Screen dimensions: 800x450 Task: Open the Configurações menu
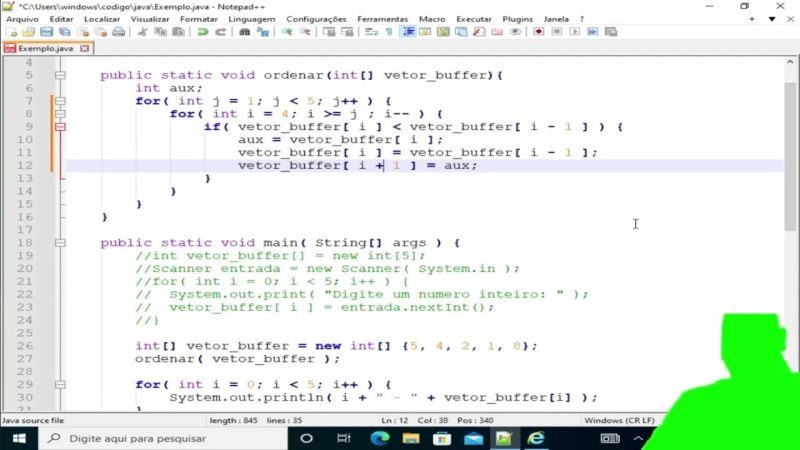(x=316, y=19)
